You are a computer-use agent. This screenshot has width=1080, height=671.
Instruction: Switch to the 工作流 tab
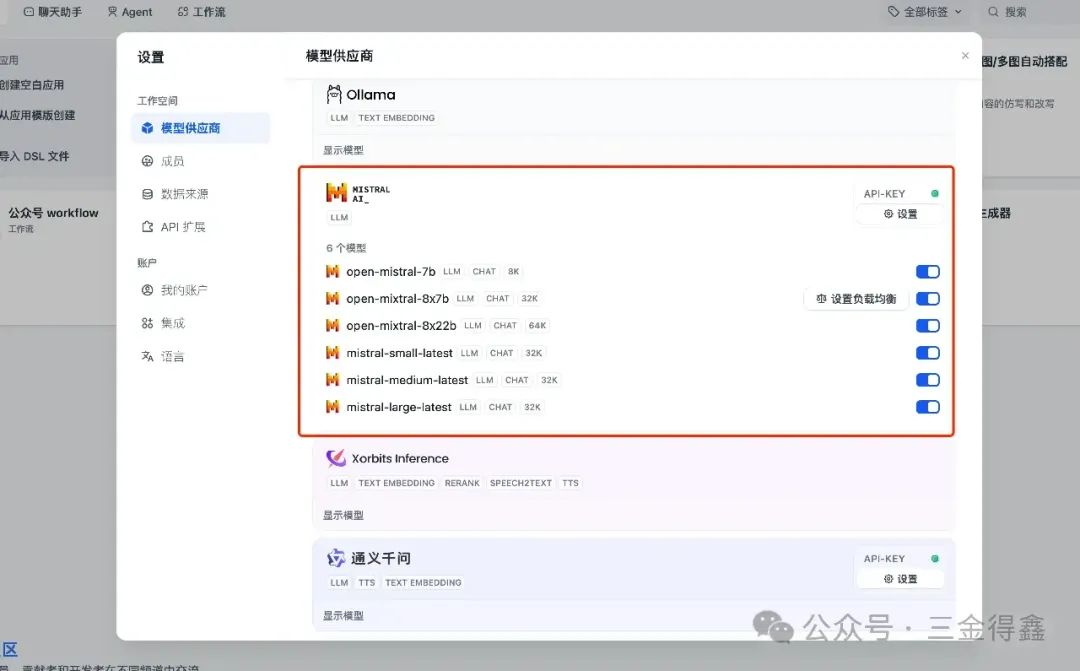coord(201,12)
